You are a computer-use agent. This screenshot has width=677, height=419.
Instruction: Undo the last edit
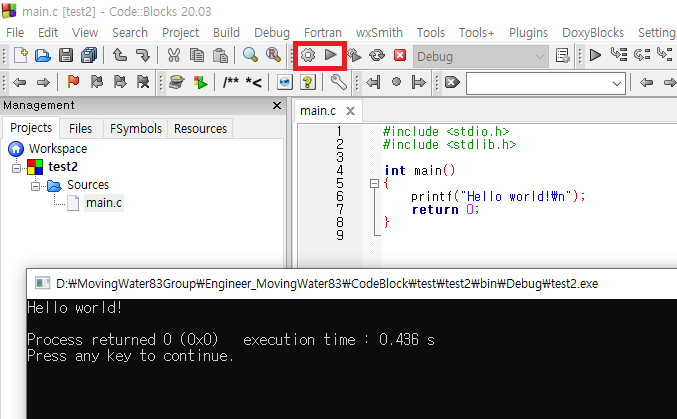pos(120,55)
